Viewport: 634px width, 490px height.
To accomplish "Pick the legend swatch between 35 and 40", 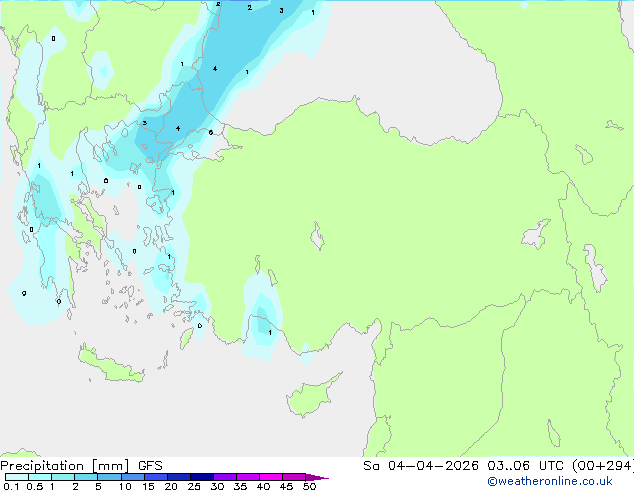I will pyautogui.click(x=248, y=477).
